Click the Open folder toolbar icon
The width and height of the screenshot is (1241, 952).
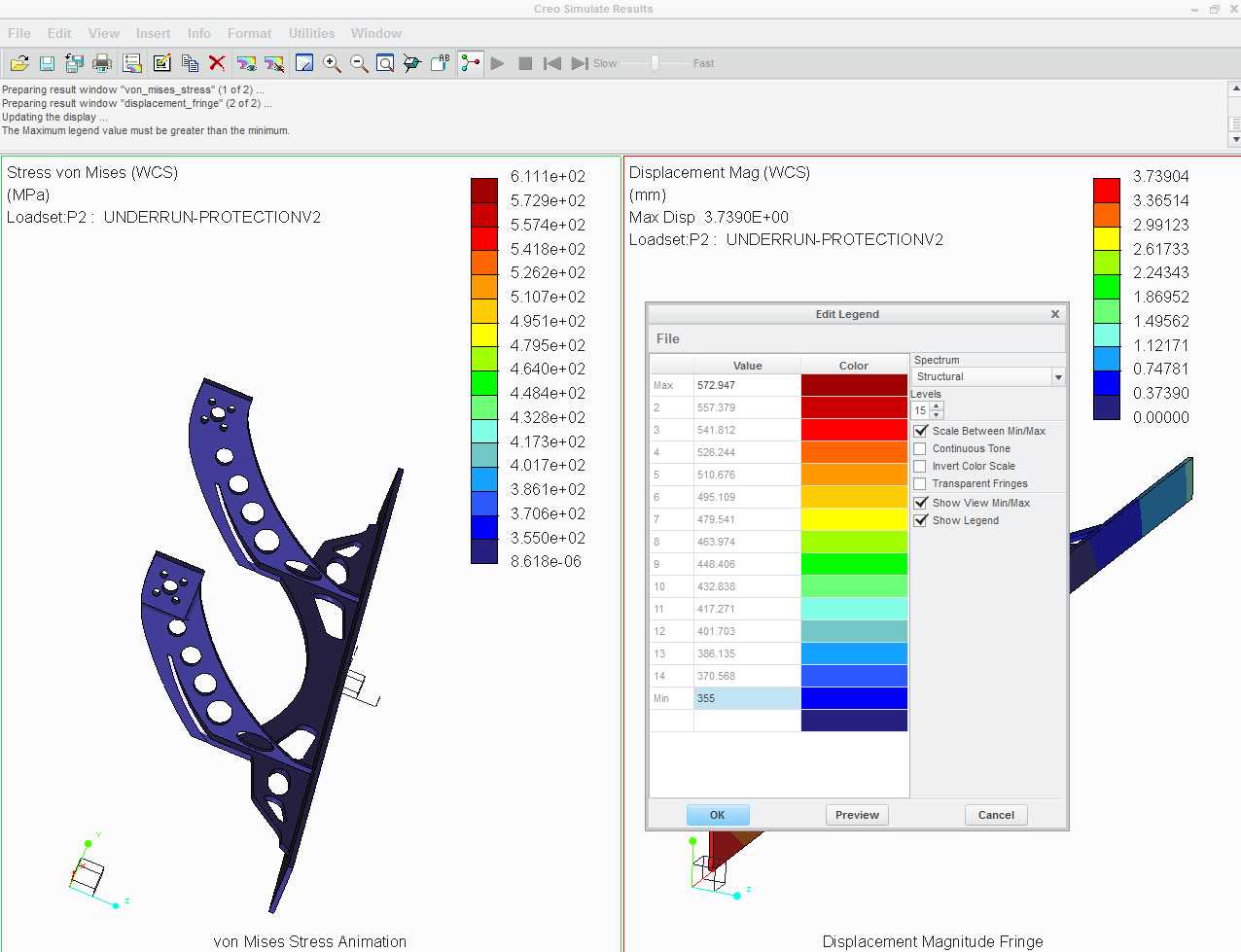(x=19, y=63)
